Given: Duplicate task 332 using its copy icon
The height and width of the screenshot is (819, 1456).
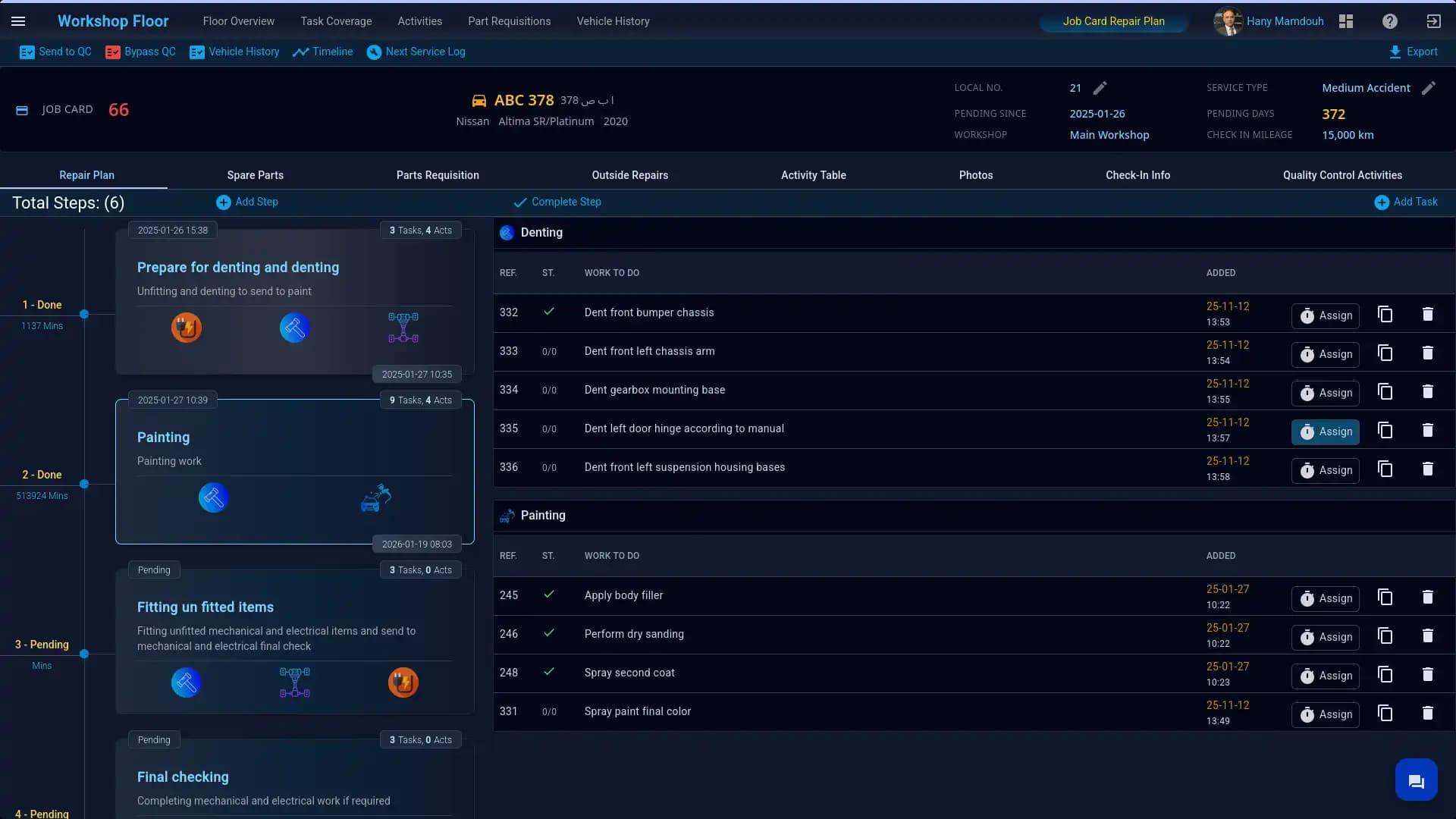Looking at the screenshot, I should coord(1385,314).
